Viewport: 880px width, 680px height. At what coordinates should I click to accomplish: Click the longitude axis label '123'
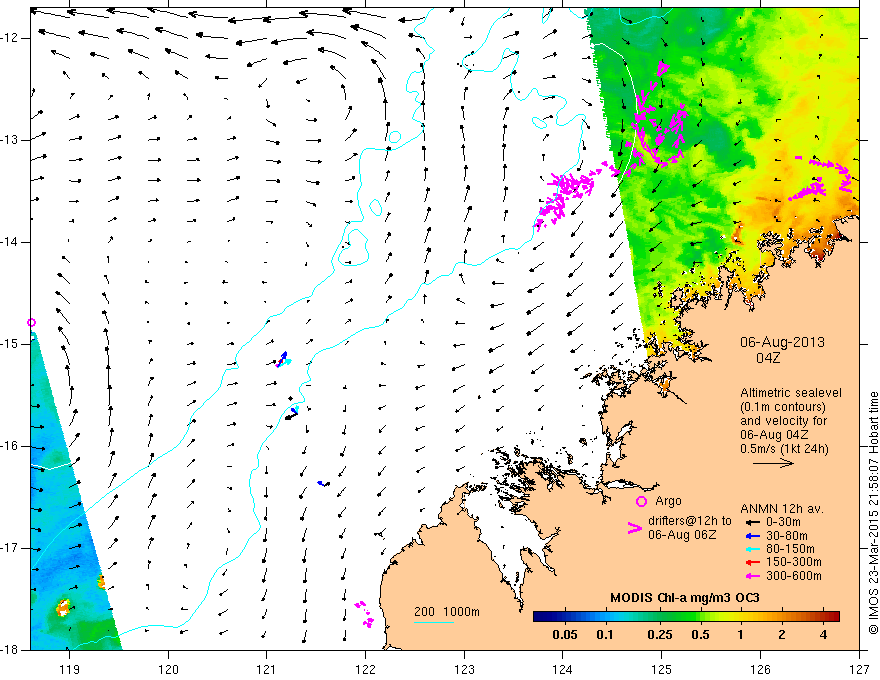pos(464,669)
